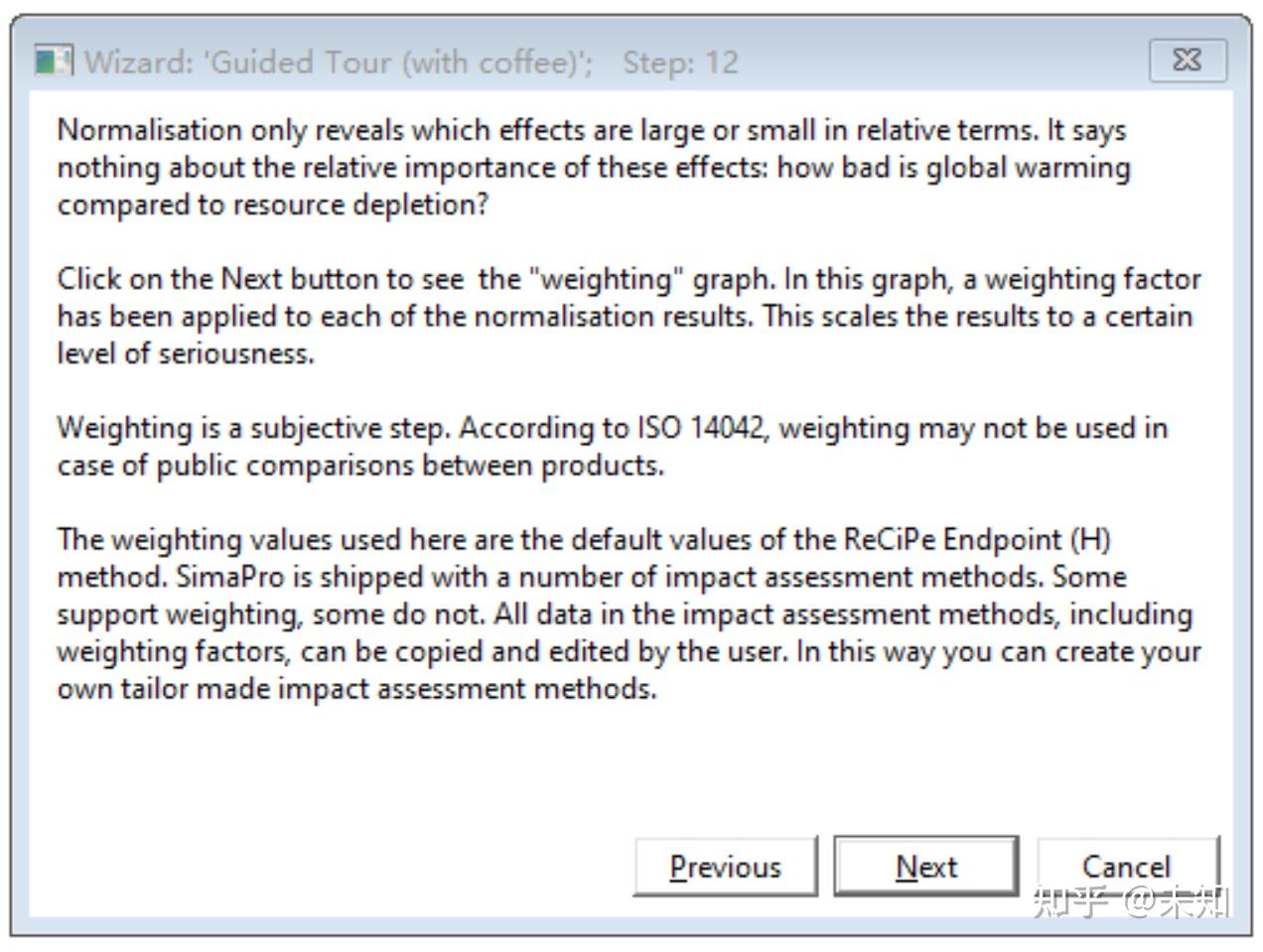Cancel the Guided Tour wizard
The height and width of the screenshot is (952, 1263).
pyautogui.click(x=1126, y=867)
